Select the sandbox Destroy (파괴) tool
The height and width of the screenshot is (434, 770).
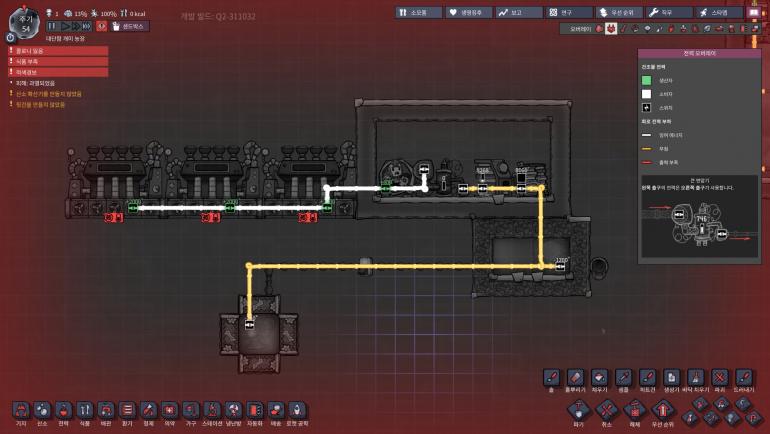click(719, 378)
